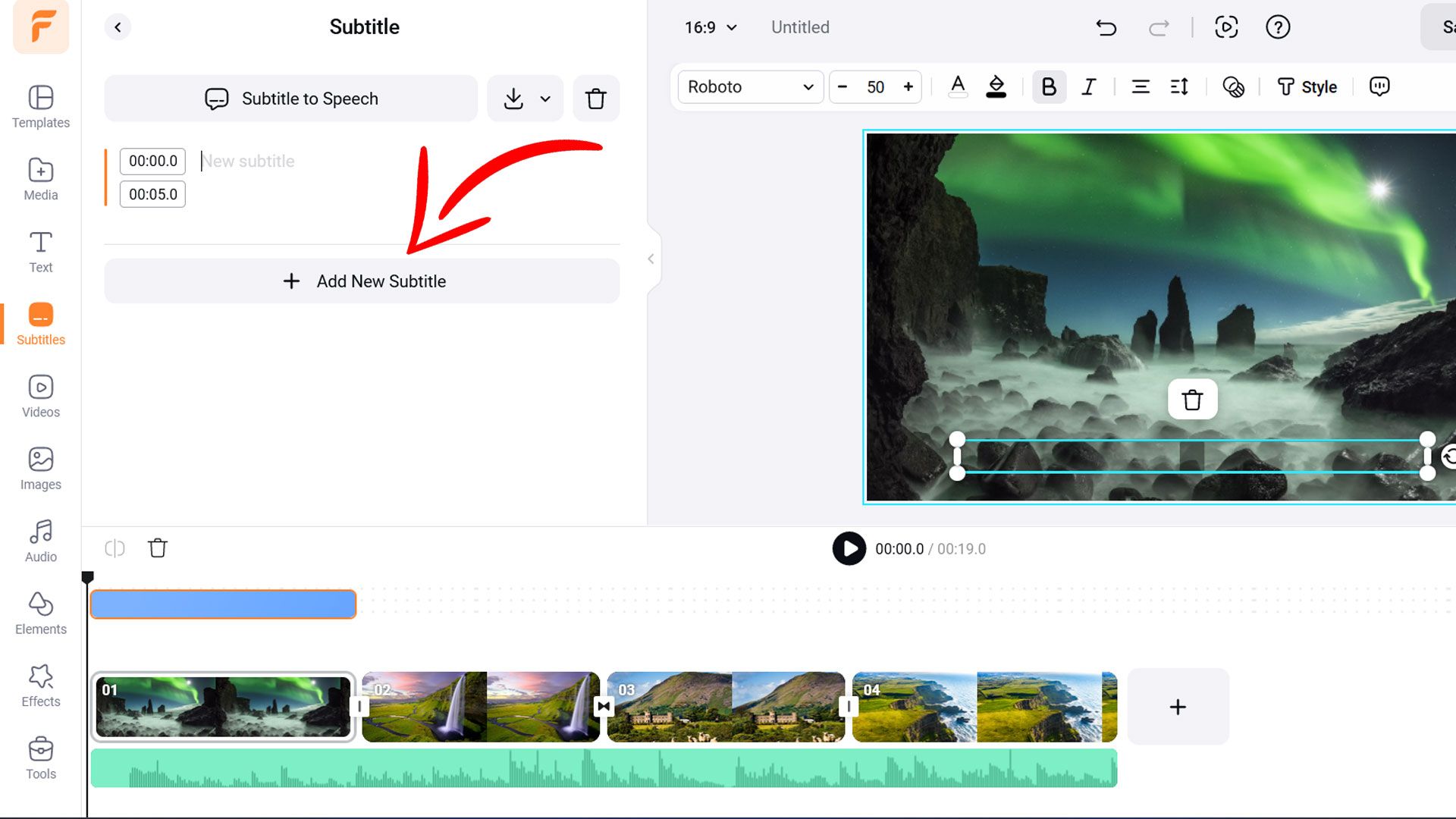Click Subtitle to Speech button
The height and width of the screenshot is (819, 1456).
click(291, 99)
